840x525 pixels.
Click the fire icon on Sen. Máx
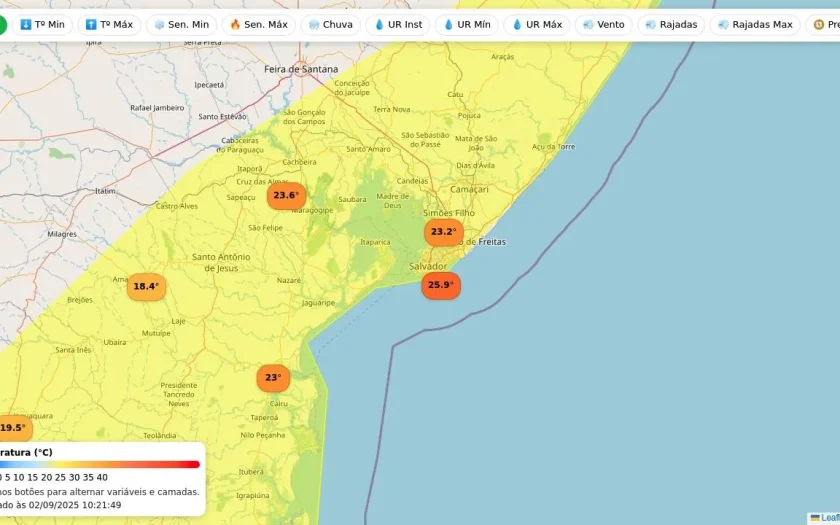pos(235,25)
